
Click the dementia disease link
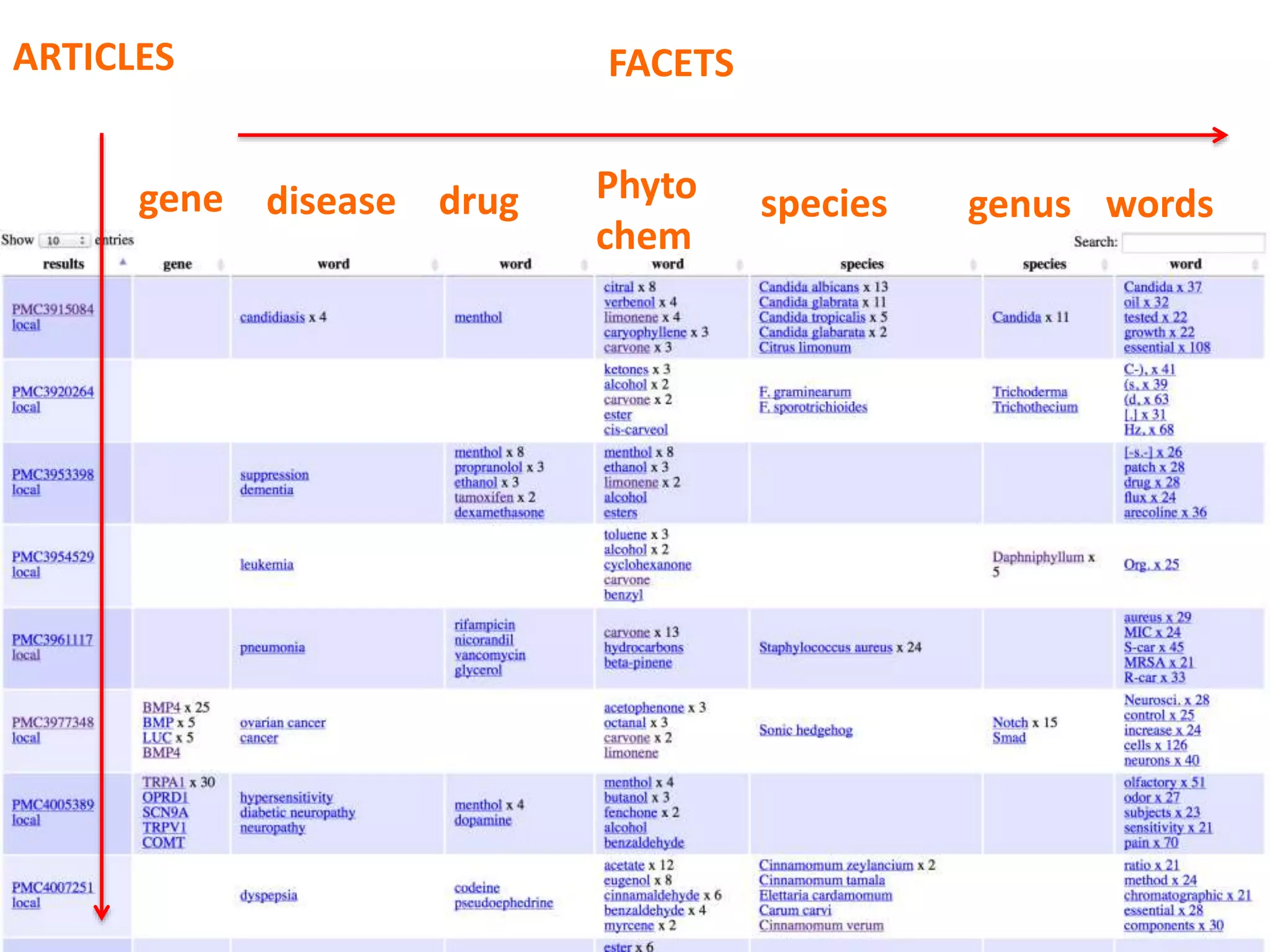(267, 490)
